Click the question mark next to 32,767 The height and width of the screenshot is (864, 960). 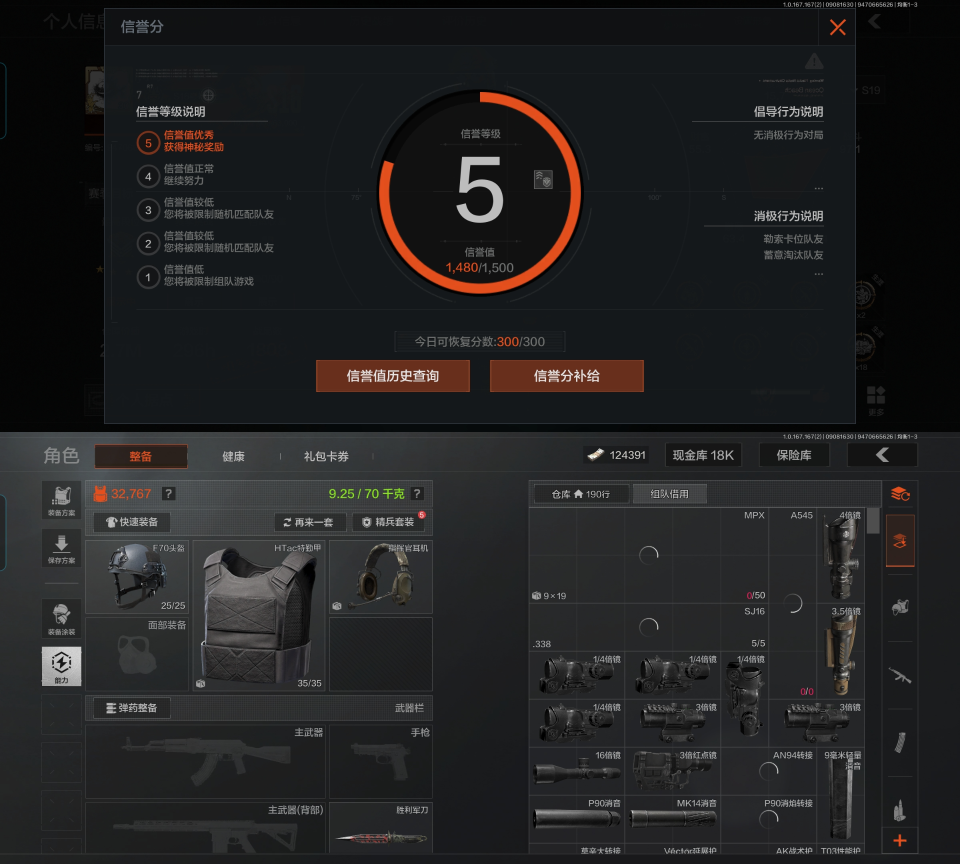(168, 494)
